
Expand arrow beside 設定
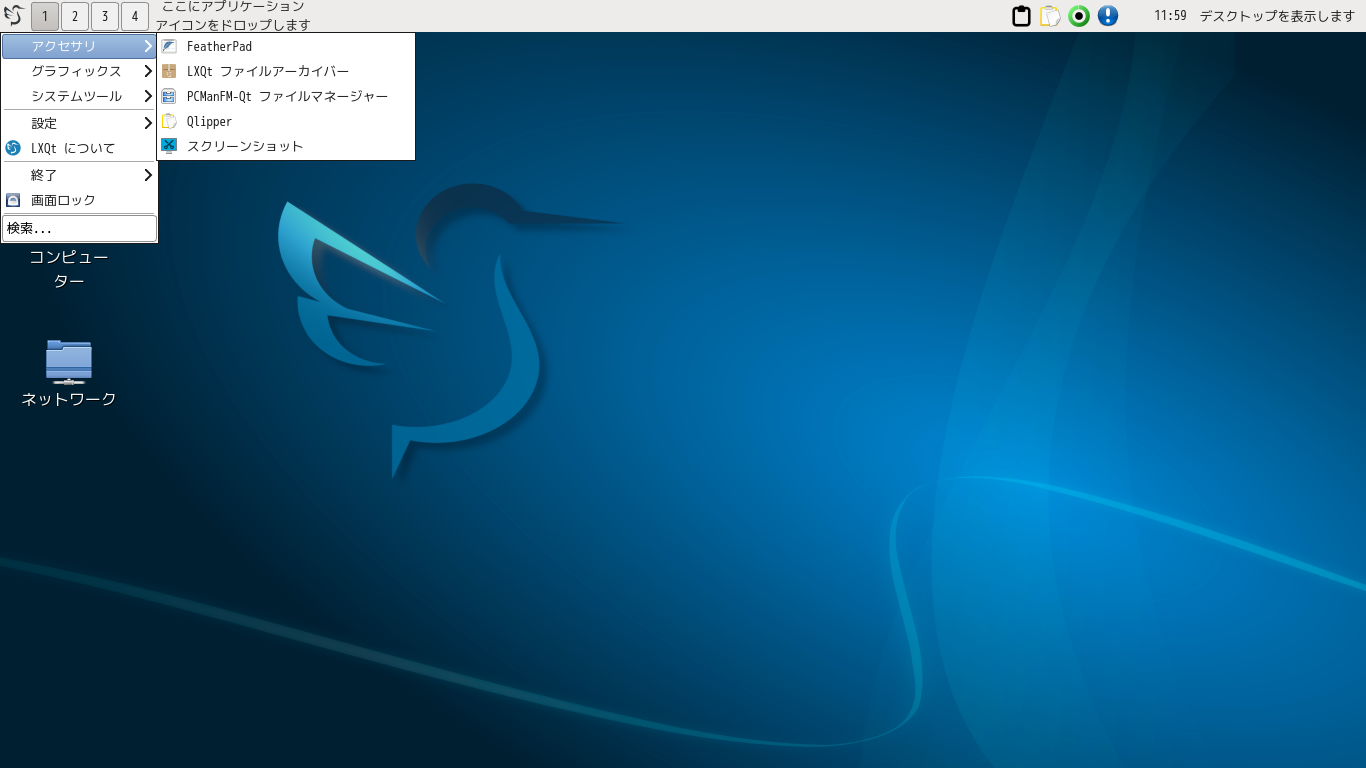(x=148, y=123)
